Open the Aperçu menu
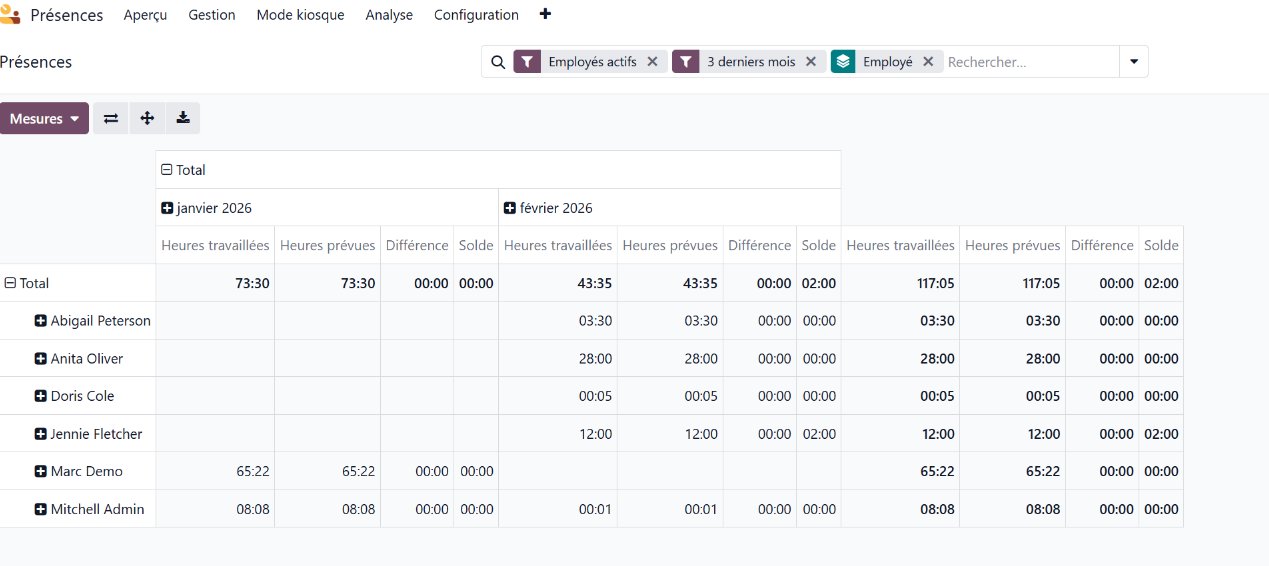Viewport: 1269px width, 566px height. tap(146, 15)
